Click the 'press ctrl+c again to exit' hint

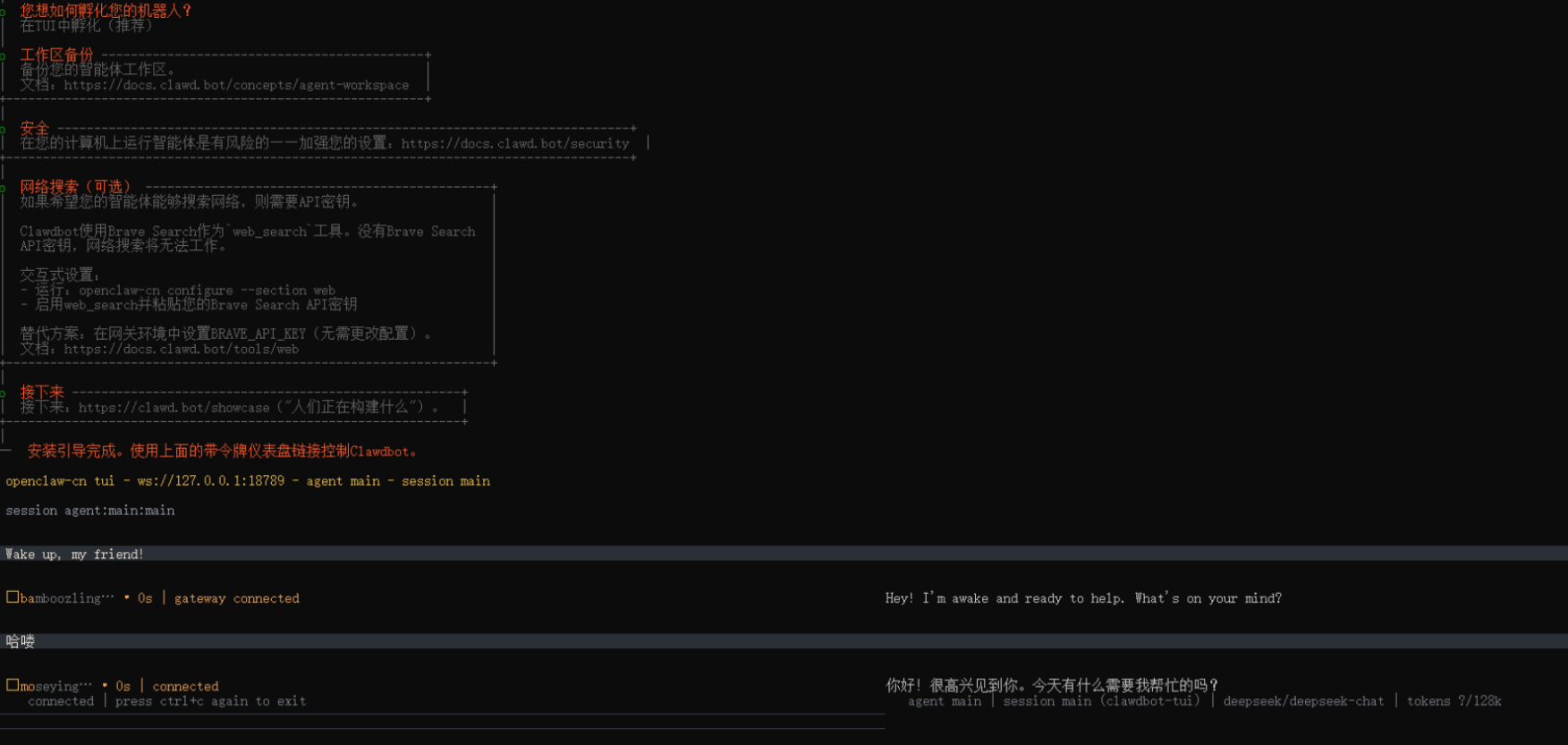tap(210, 701)
